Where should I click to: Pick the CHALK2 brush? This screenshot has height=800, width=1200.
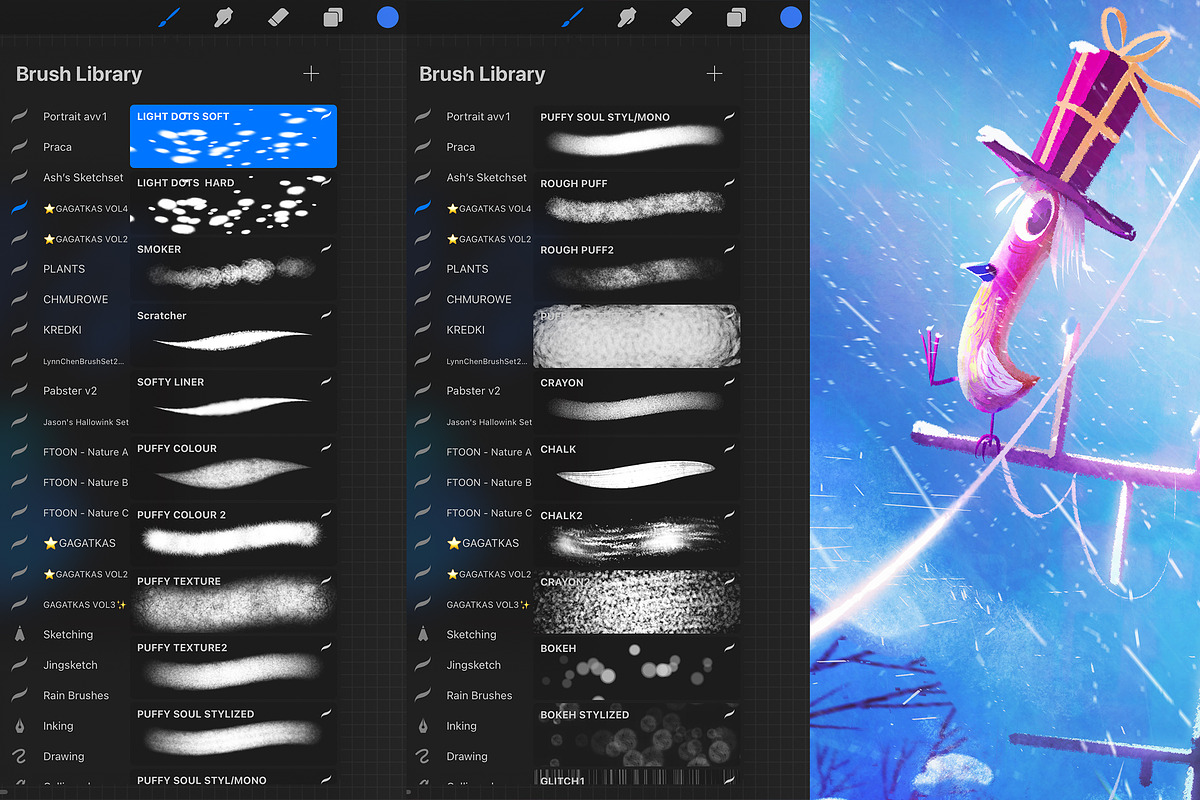point(637,535)
